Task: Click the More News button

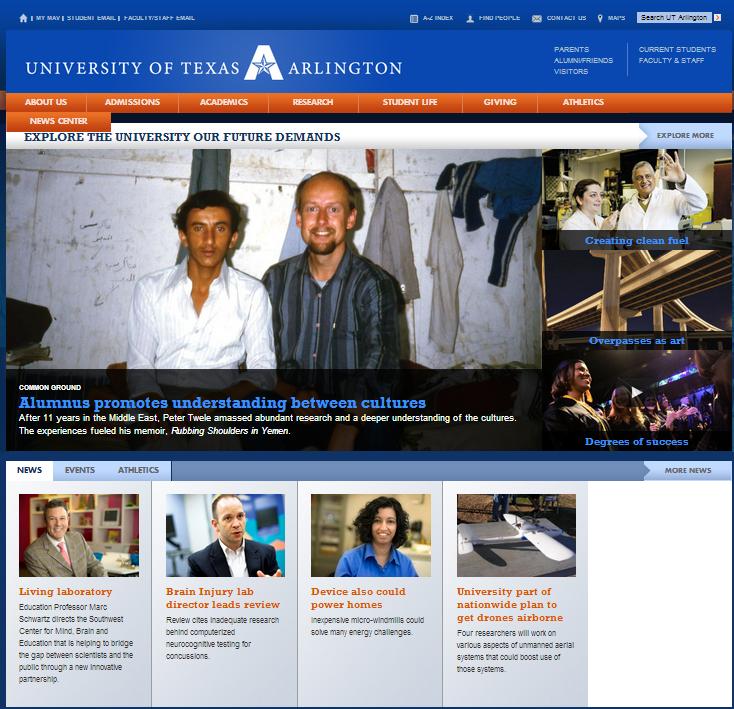Action: pyautogui.click(x=688, y=470)
